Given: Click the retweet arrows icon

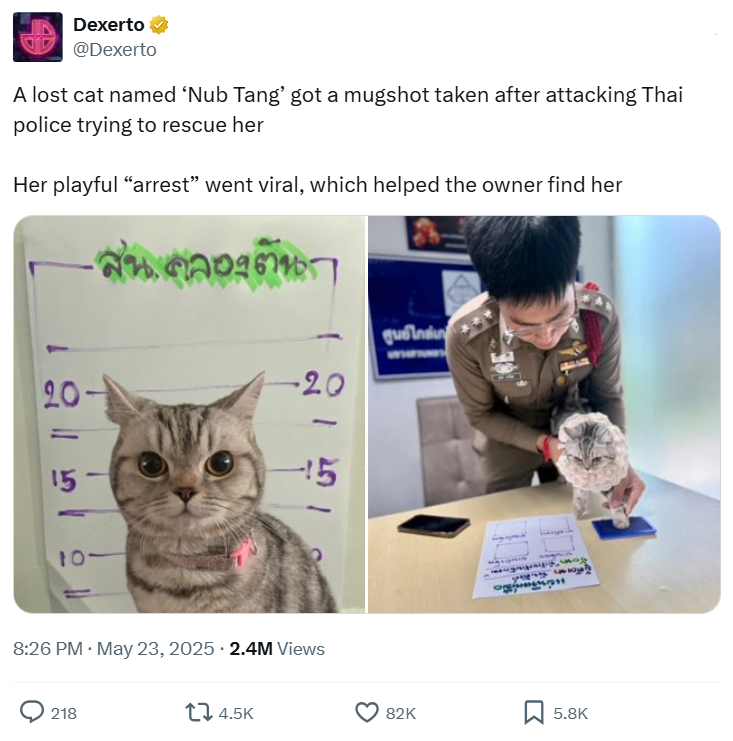Looking at the screenshot, I should (x=199, y=713).
